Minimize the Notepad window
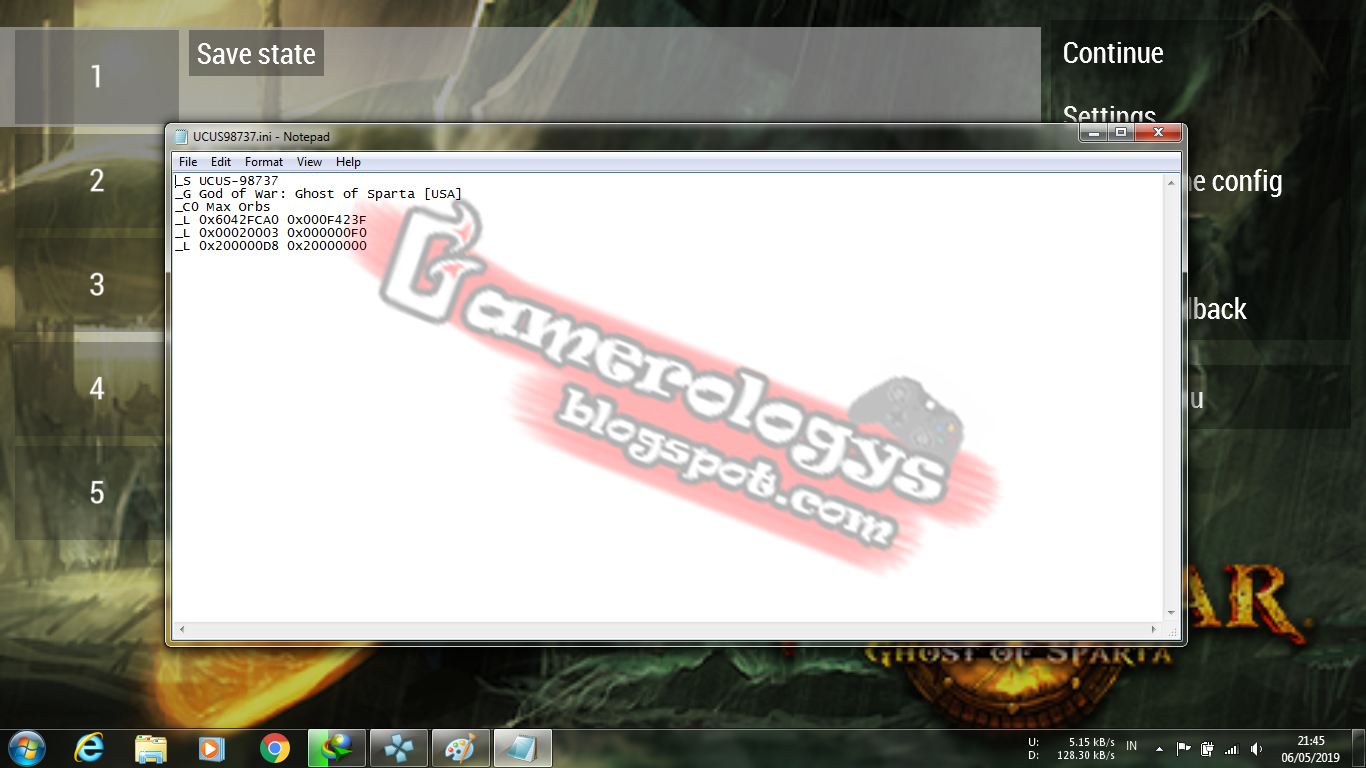Image resolution: width=1366 pixels, height=768 pixels. (1094, 133)
